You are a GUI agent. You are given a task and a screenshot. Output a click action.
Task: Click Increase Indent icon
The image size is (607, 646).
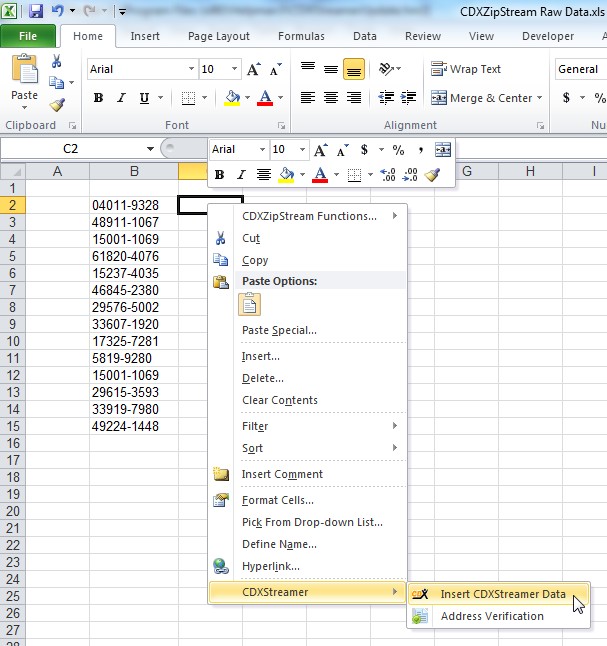tap(408, 98)
